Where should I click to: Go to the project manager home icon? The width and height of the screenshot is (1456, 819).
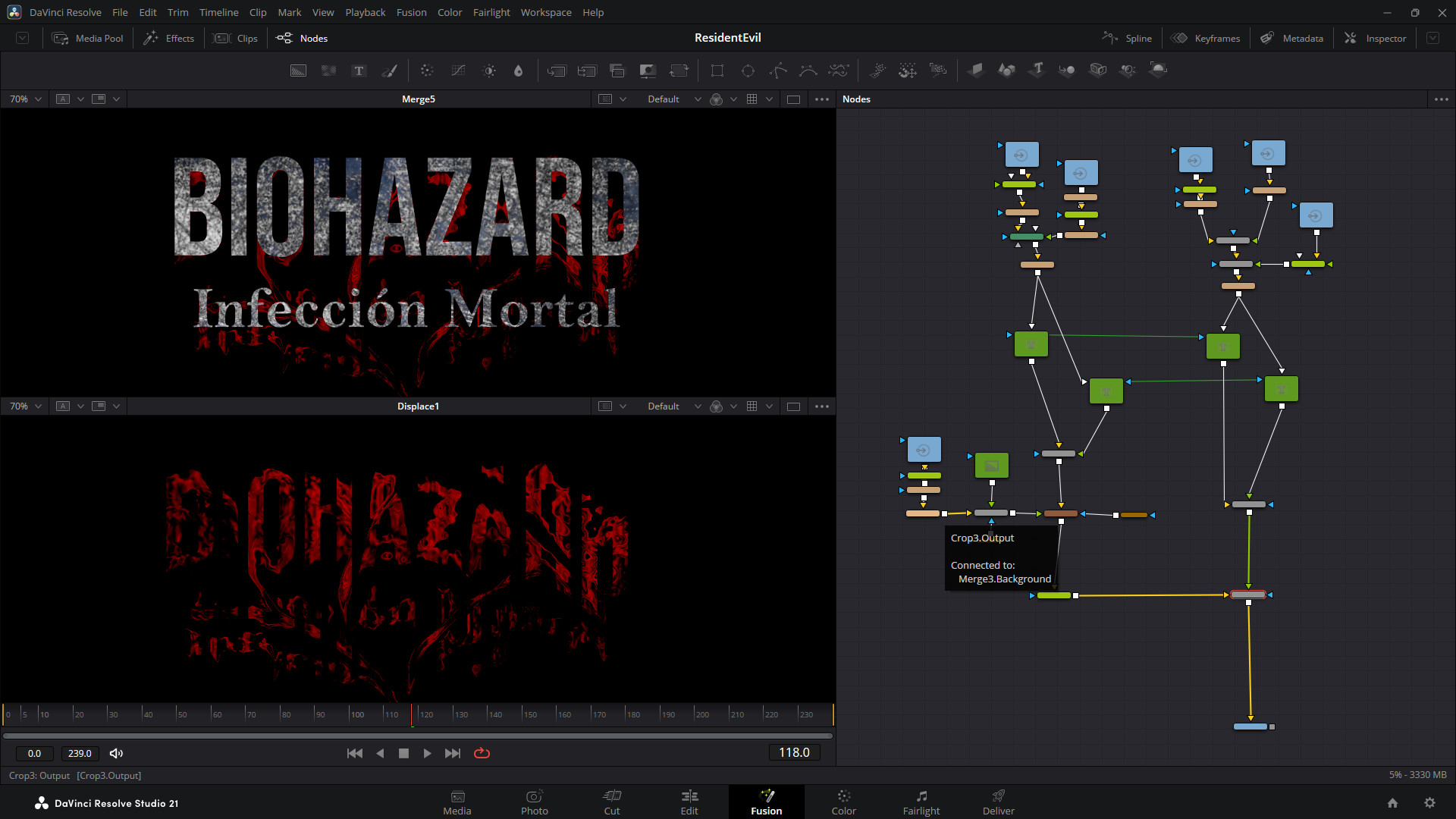1392,803
